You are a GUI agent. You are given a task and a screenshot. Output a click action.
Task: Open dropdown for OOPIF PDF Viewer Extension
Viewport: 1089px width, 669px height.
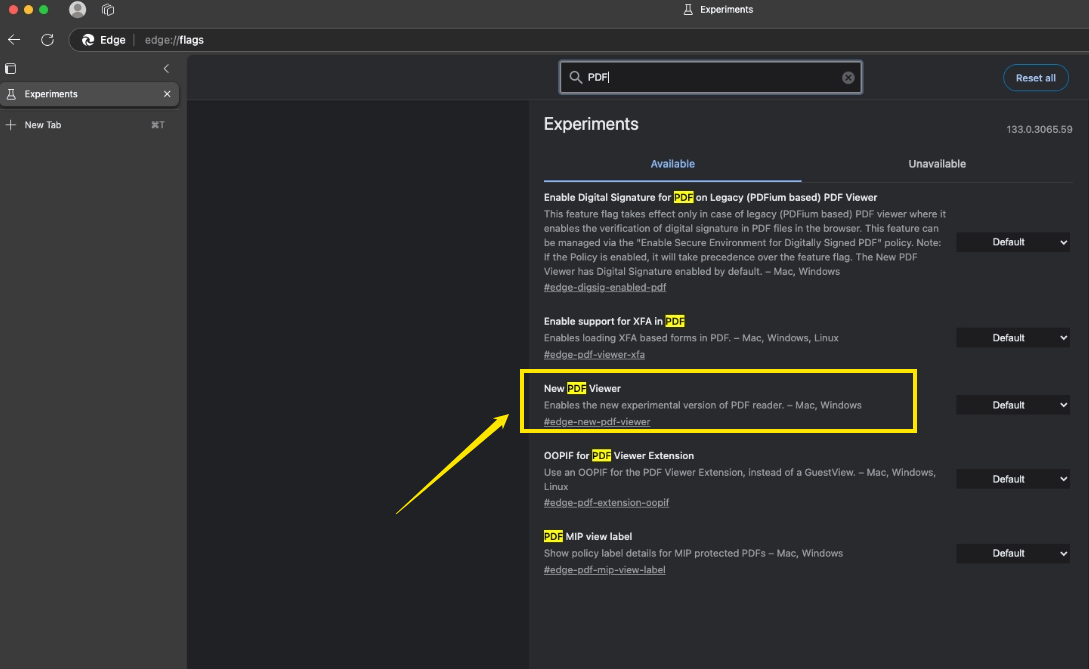tap(1013, 479)
